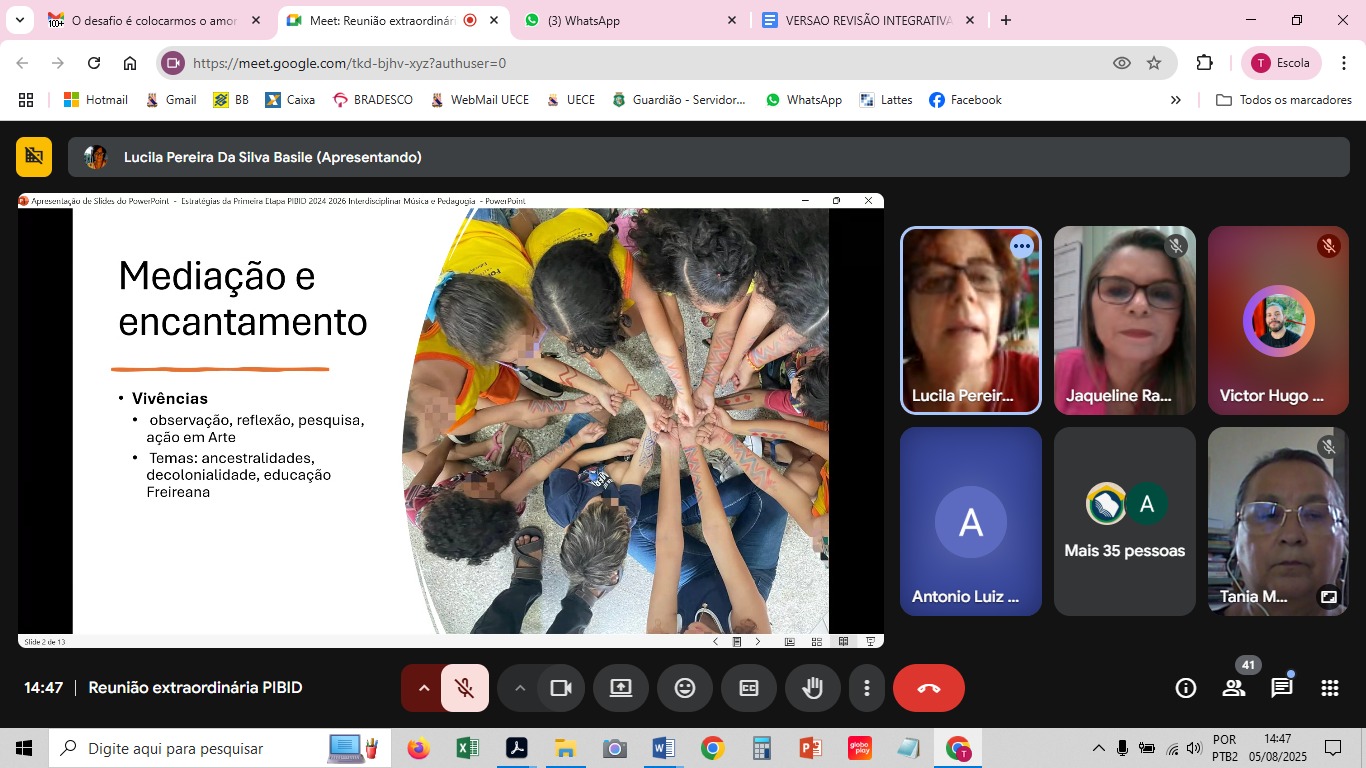Click the red leave call button
The height and width of the screenshot is (768, 1366).
pos(928,688)
